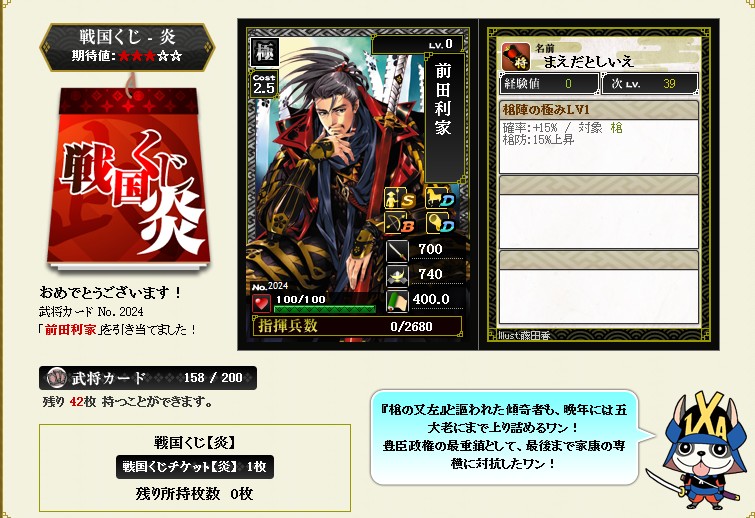Viewport: 755px width, 518px height.
Task: Click the 戦国くじチケット【炎】1枚 button
Action: (x=195, y=467)
